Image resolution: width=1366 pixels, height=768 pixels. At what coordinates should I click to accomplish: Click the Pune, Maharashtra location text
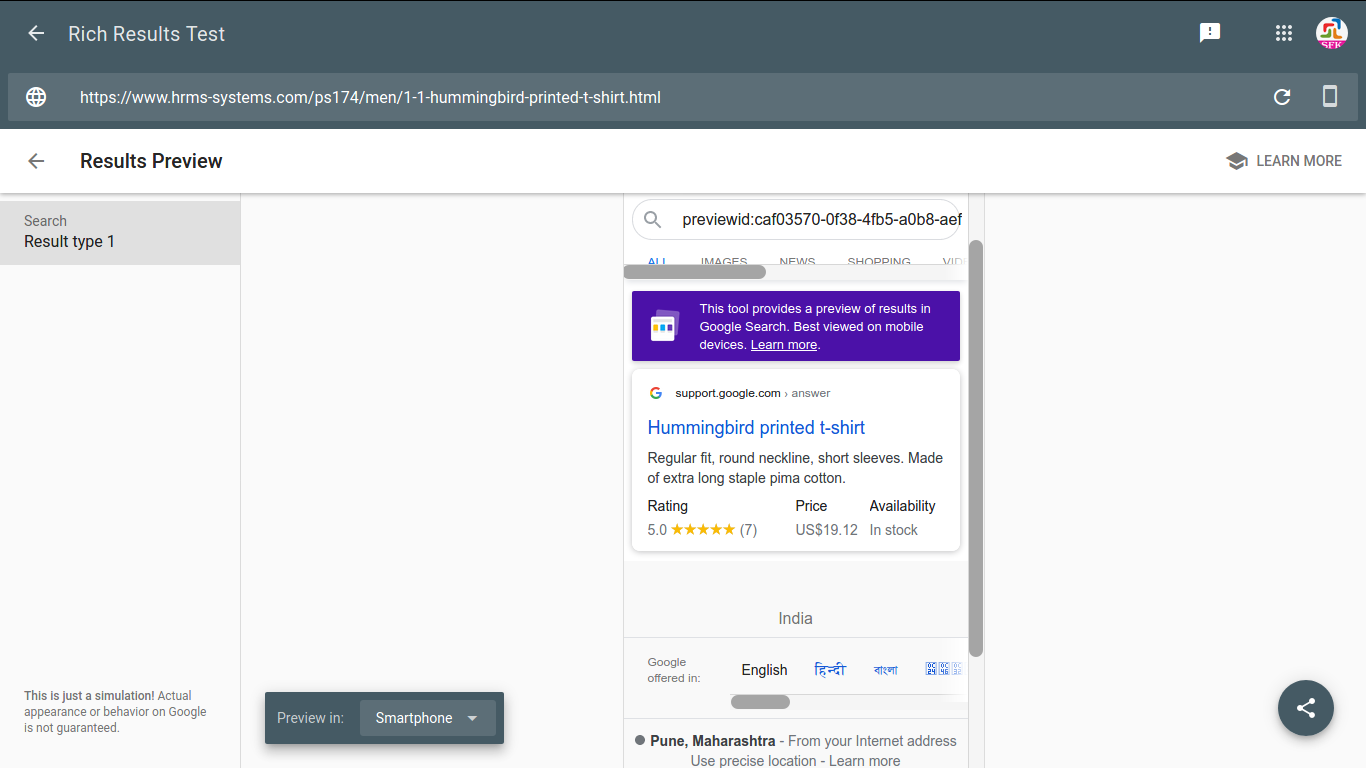tap(712, 741)
